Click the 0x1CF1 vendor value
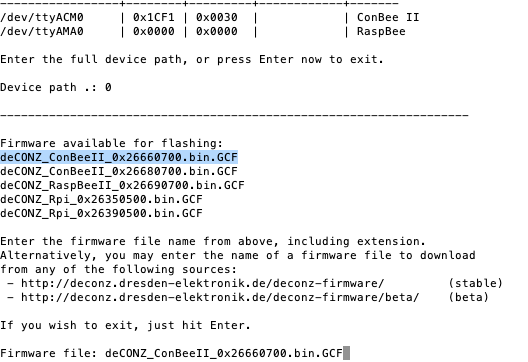Image resolution: width=528 pixels, height=362 pixels. [x=154, y=17]
